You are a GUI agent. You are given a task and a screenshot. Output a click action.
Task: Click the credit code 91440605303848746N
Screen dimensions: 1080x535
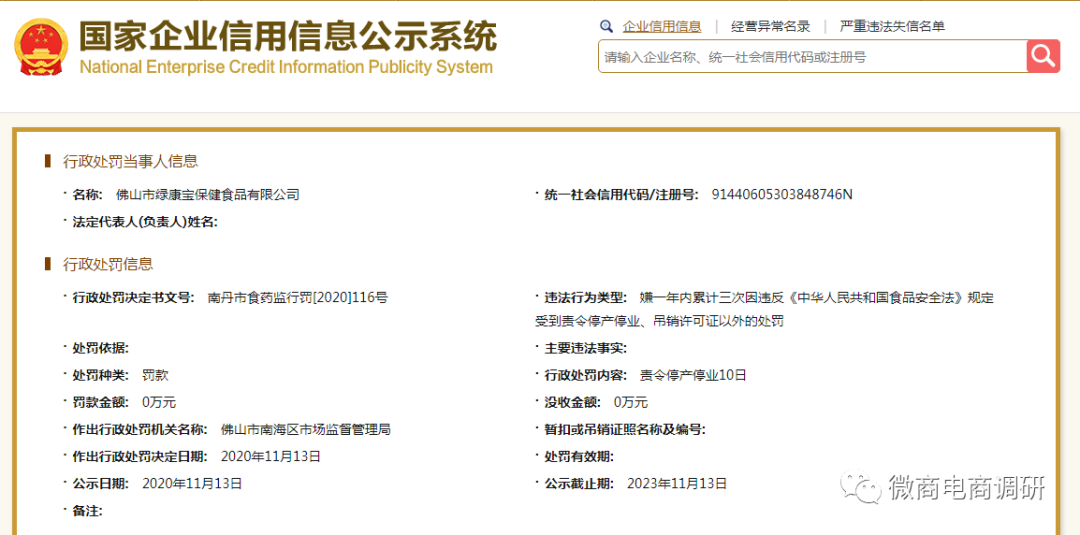pyautogui.click(x=781, y=194)
